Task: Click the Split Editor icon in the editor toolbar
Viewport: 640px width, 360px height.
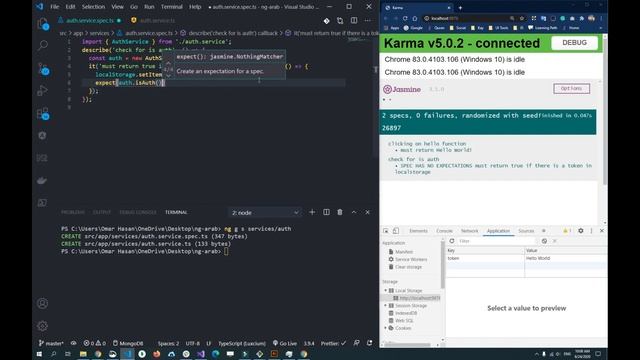Action: pos(354,20)
